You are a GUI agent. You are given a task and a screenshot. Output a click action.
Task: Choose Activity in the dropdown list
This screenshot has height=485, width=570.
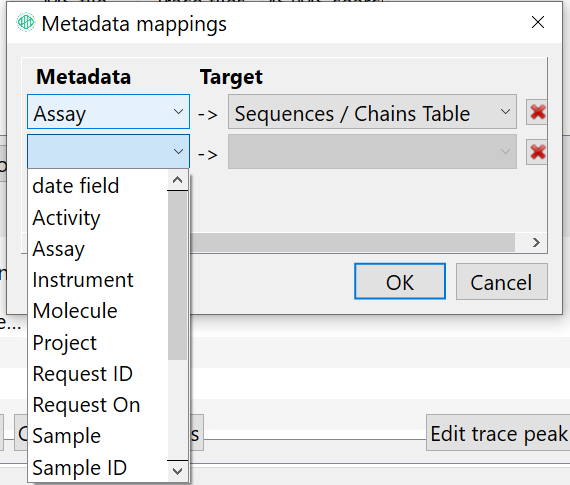point(66,218)
